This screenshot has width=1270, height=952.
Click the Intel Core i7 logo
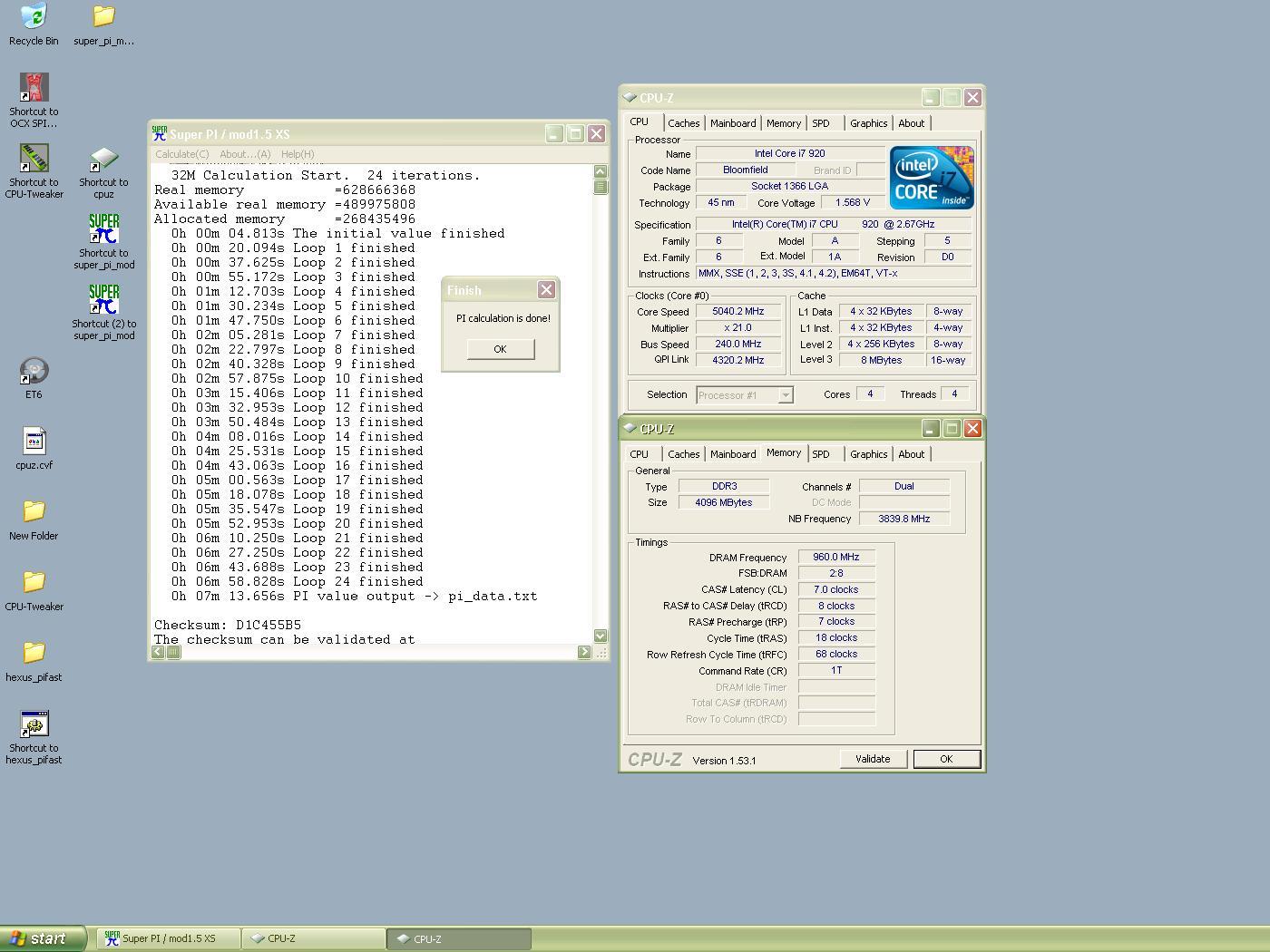click(x=932, y=178)
